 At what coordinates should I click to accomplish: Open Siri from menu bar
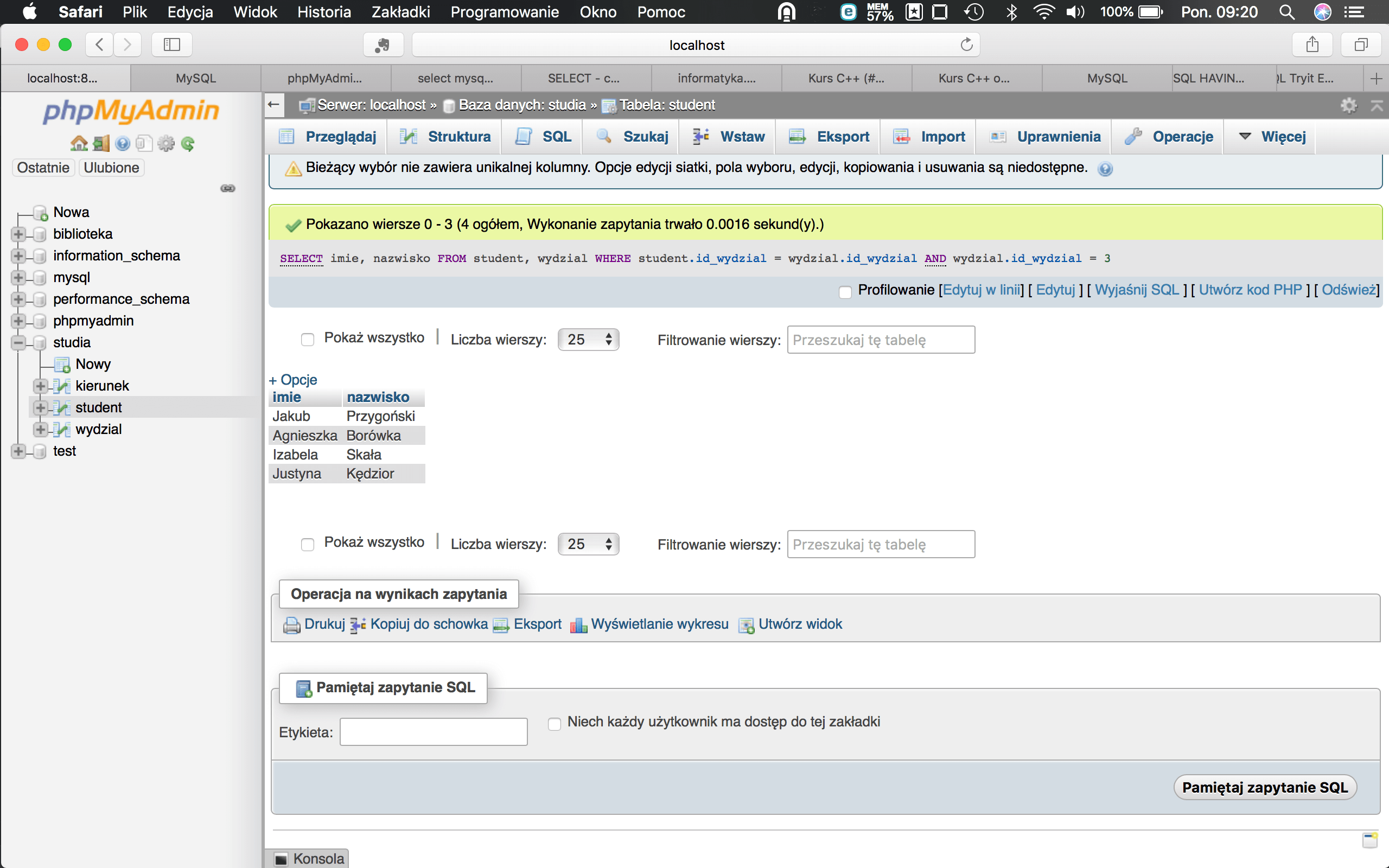pos(1322,11)
